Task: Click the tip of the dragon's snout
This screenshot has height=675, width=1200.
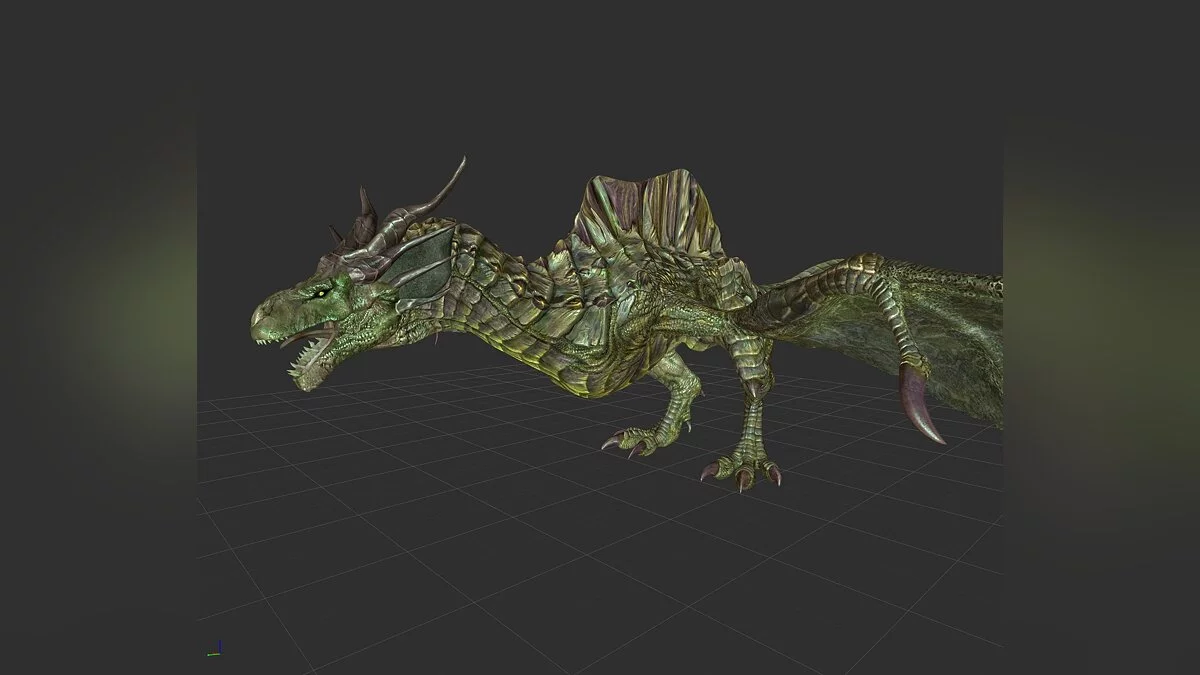Action: coord(258,322)
